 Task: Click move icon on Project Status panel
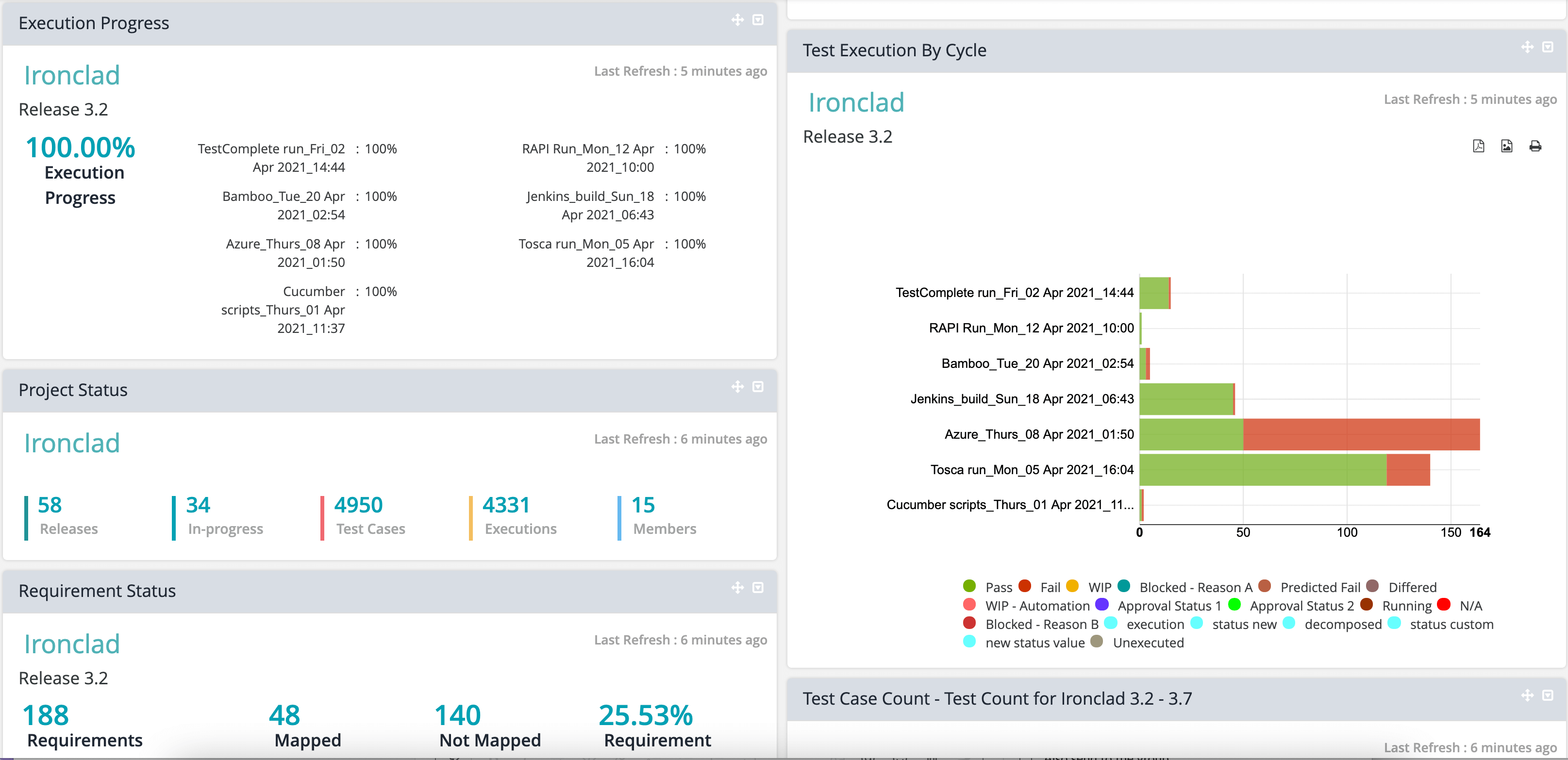tap(737, 387)
